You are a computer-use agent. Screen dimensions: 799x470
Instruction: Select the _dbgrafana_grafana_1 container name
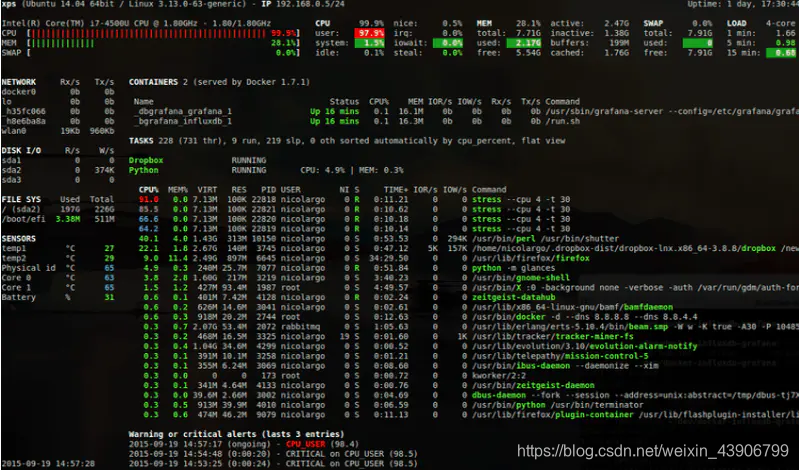click(183, 111)
